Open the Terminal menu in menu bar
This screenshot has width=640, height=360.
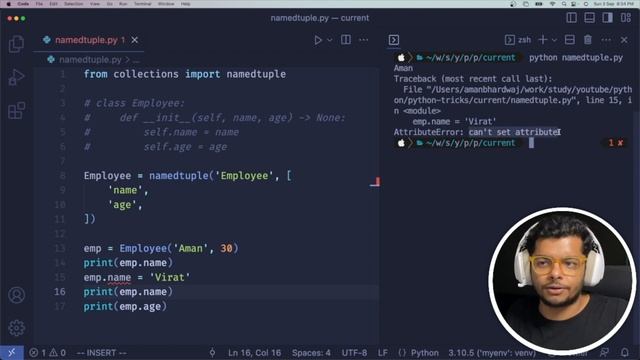tap(143, 4)
